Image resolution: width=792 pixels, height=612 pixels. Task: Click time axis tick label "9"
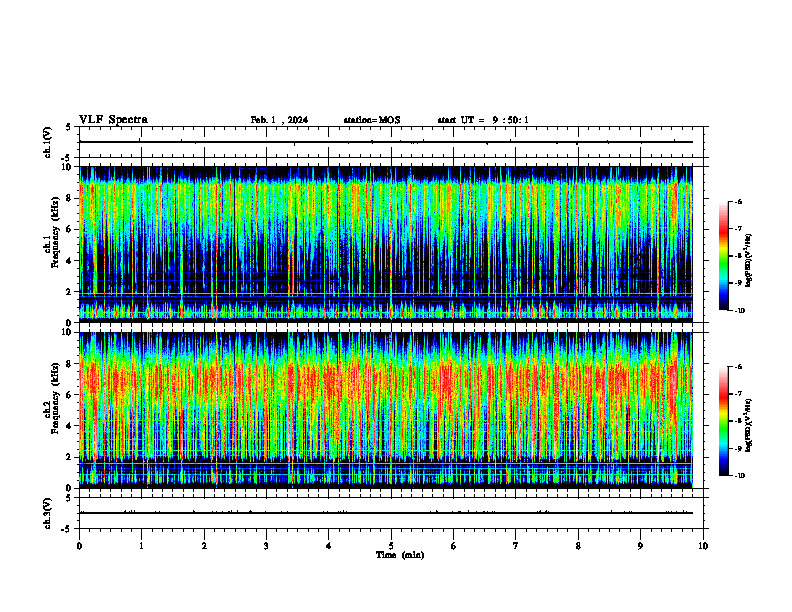click(x=640, y=546)
